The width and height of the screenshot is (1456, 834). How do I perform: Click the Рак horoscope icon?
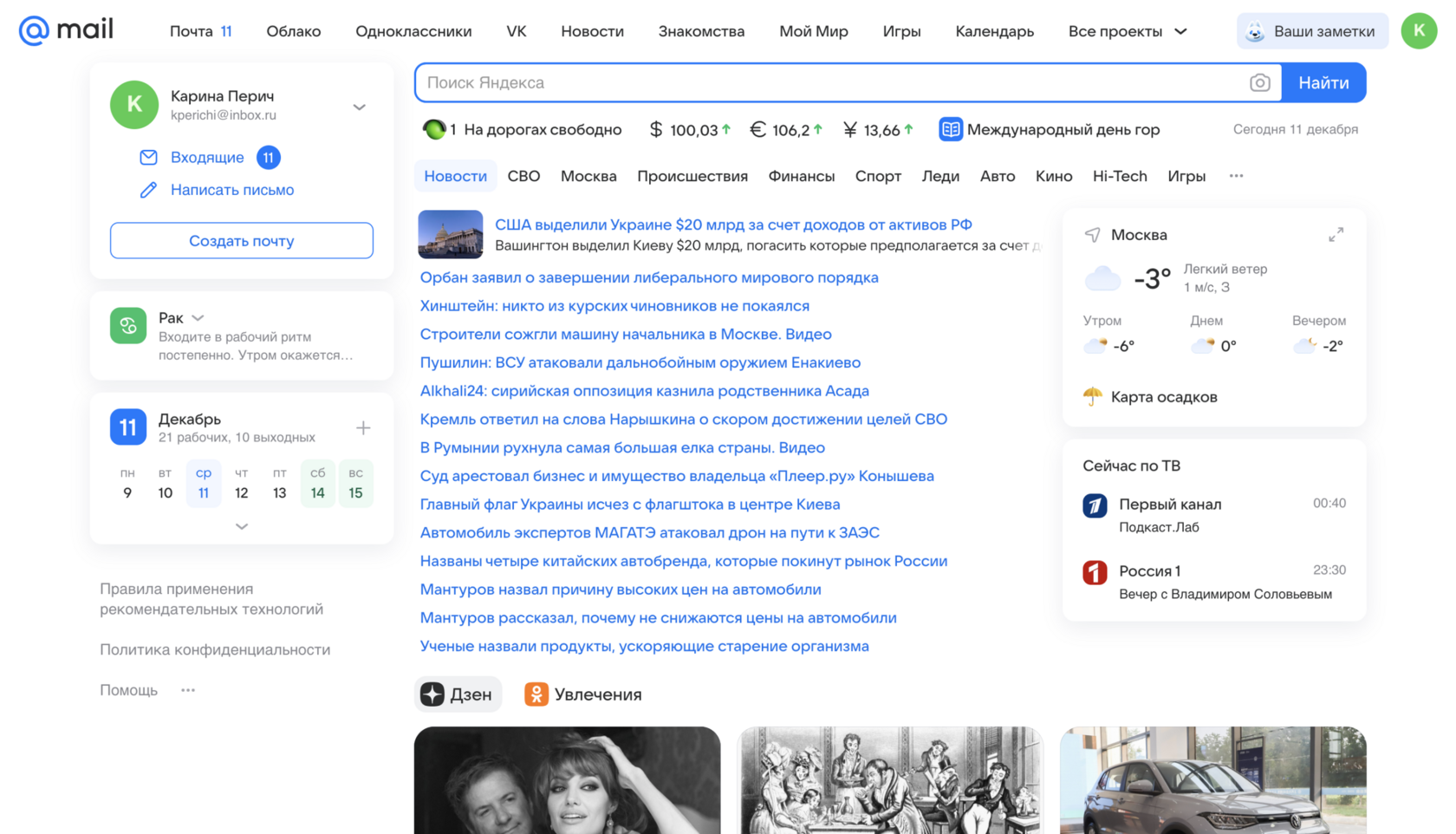point(128,326)
